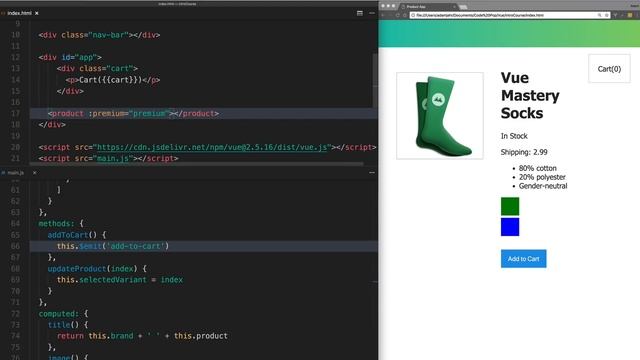Click the div class="nav-bar" line
The width and height of the screenshot is (640, 360).
(x=99, y=35)
